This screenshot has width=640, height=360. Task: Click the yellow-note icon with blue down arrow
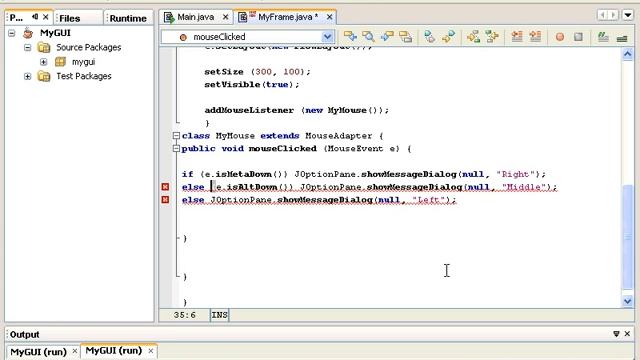tap(350, 37)
